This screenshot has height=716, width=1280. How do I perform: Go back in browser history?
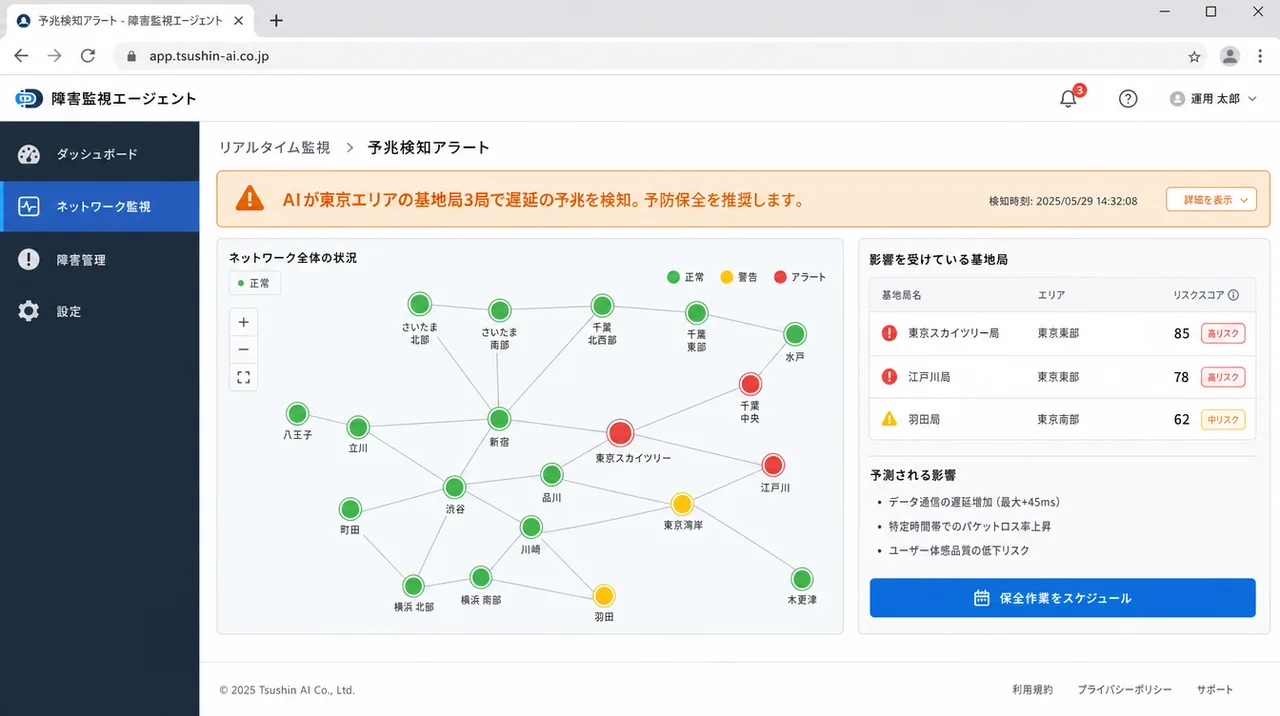pos(22,56)
